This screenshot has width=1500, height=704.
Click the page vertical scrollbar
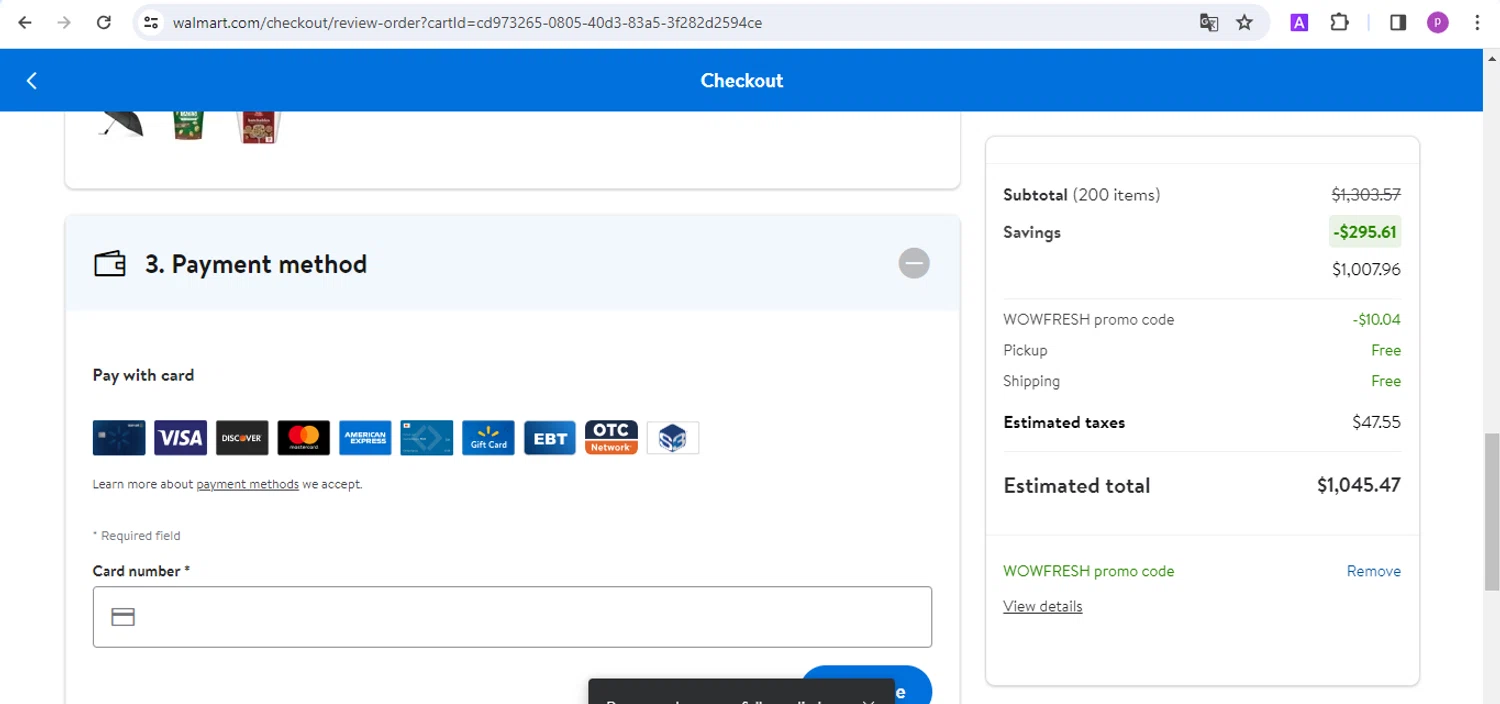1491,512
